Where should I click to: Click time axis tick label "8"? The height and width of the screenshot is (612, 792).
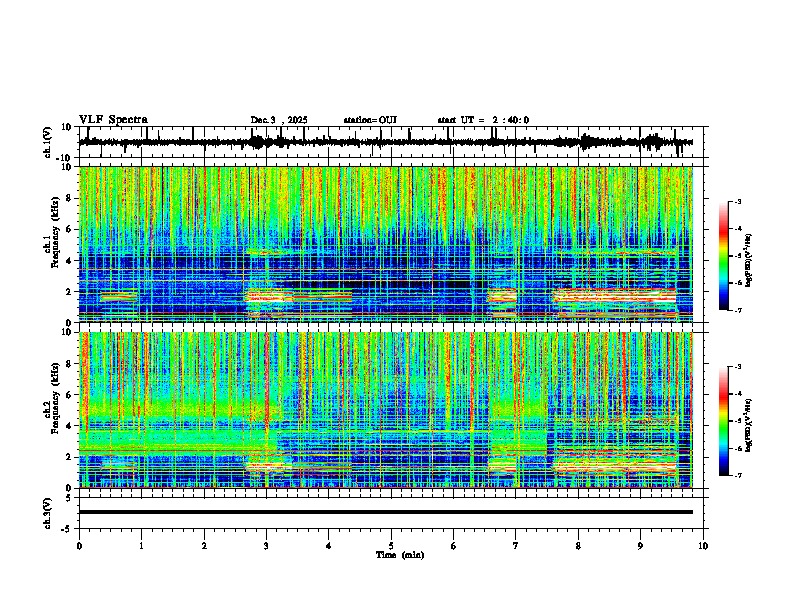click(578, 546)
